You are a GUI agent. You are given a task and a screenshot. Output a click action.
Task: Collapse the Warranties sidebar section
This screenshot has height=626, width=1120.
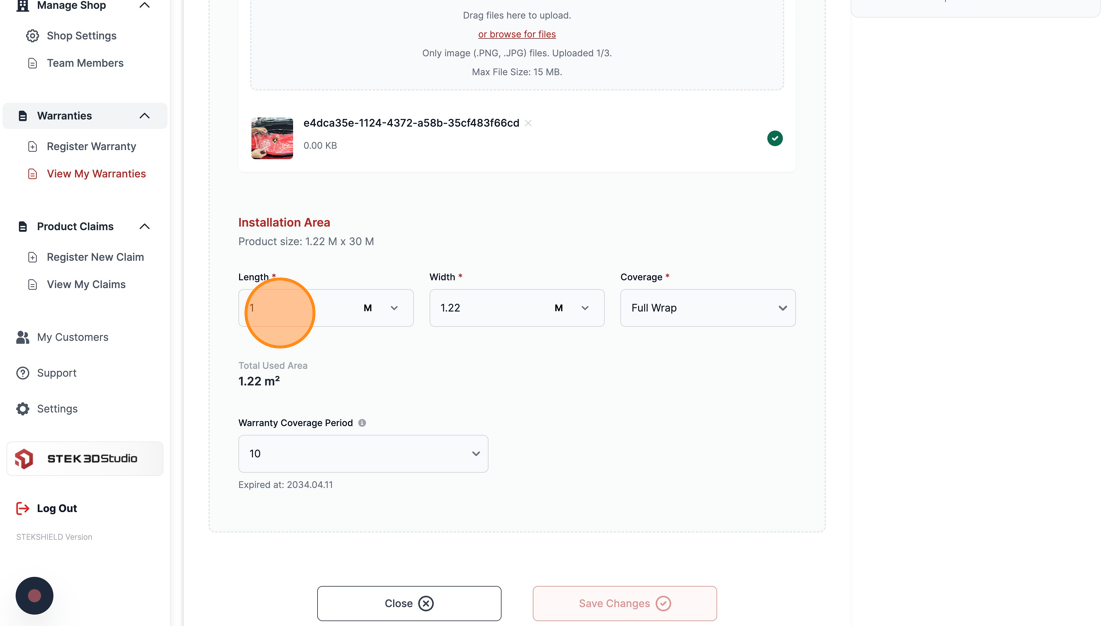[144, 116]
